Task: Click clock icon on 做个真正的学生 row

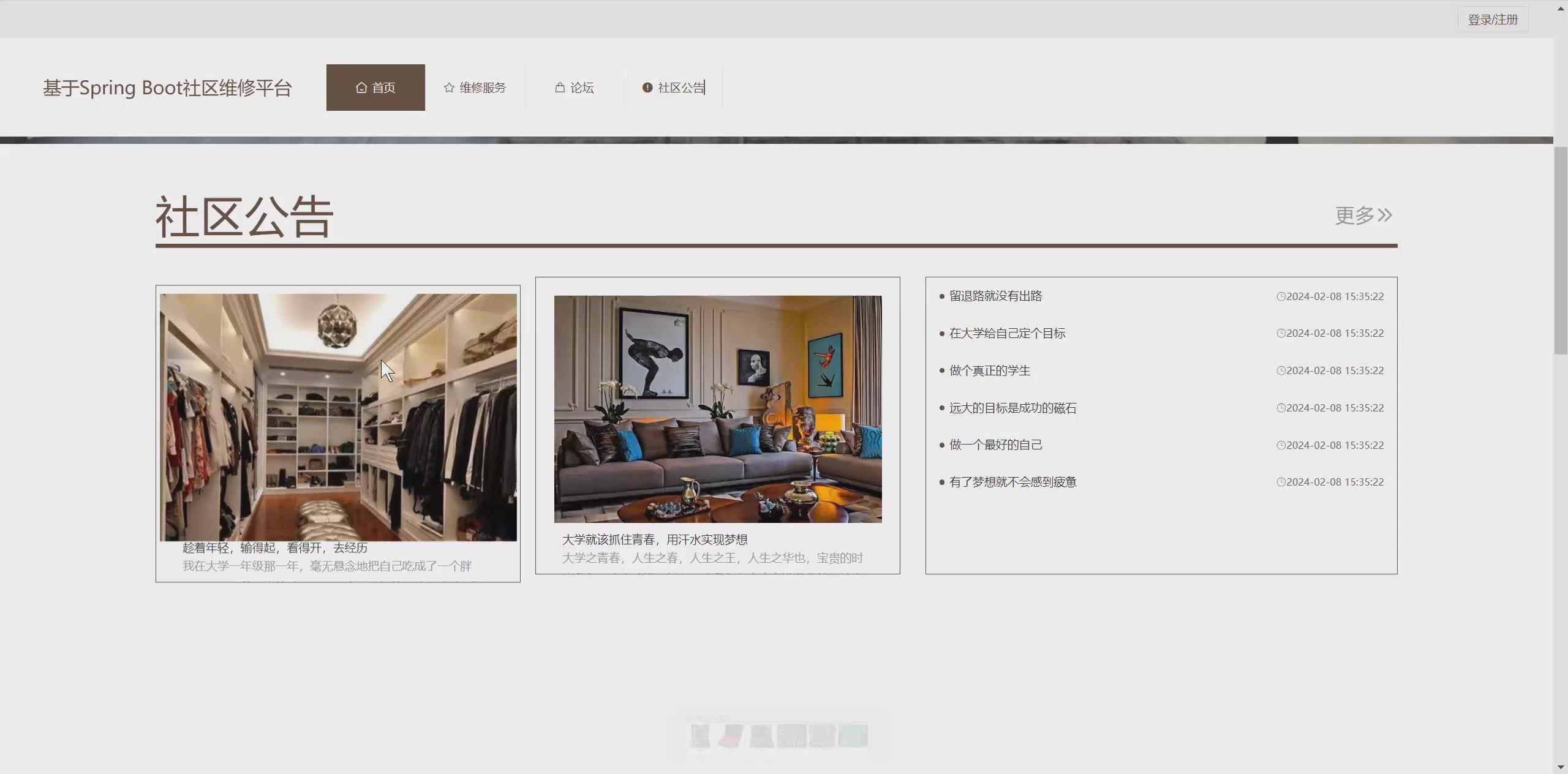Action: click(1281, 370)
